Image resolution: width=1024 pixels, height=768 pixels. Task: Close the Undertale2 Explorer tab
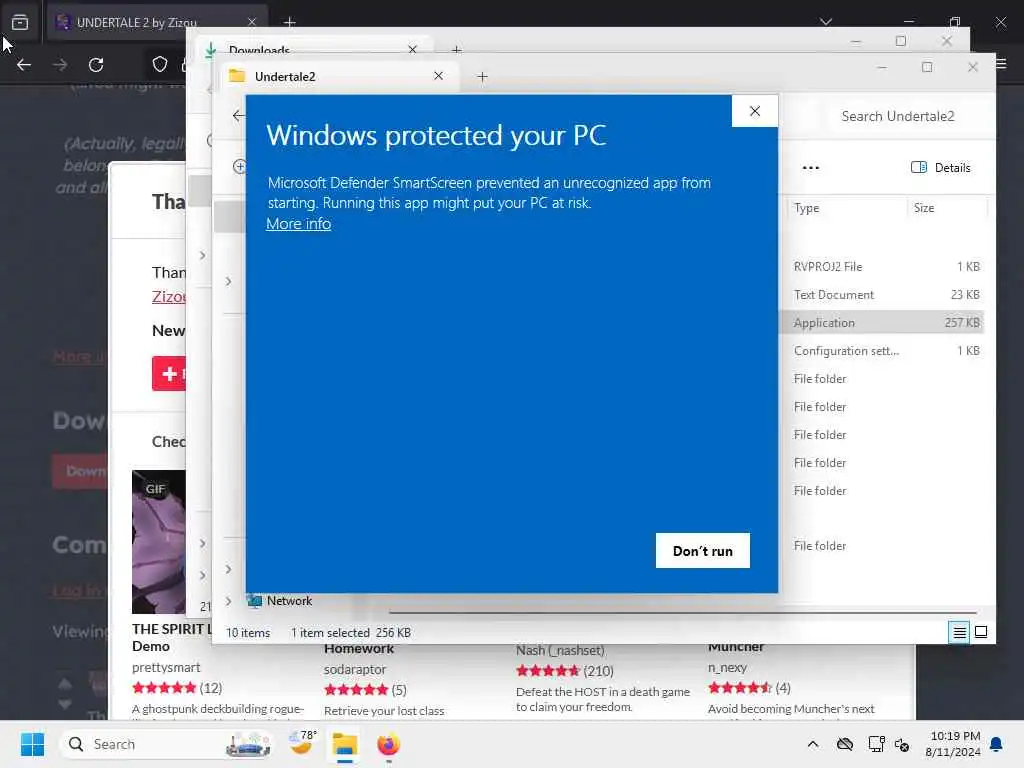pyautogui.click(x=438, y=76)
